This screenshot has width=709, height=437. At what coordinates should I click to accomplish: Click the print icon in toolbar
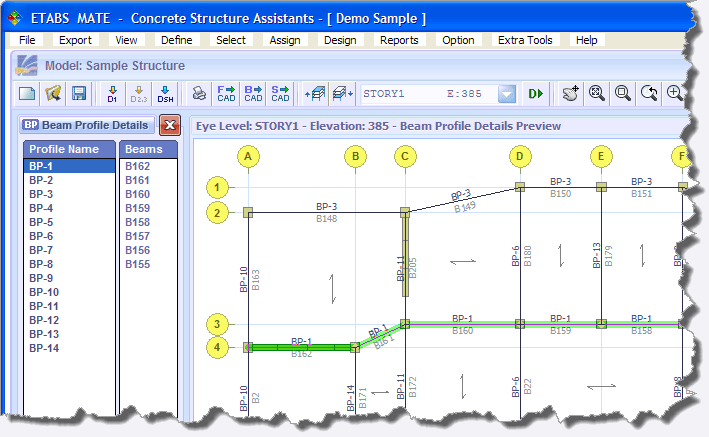[199, 93]
